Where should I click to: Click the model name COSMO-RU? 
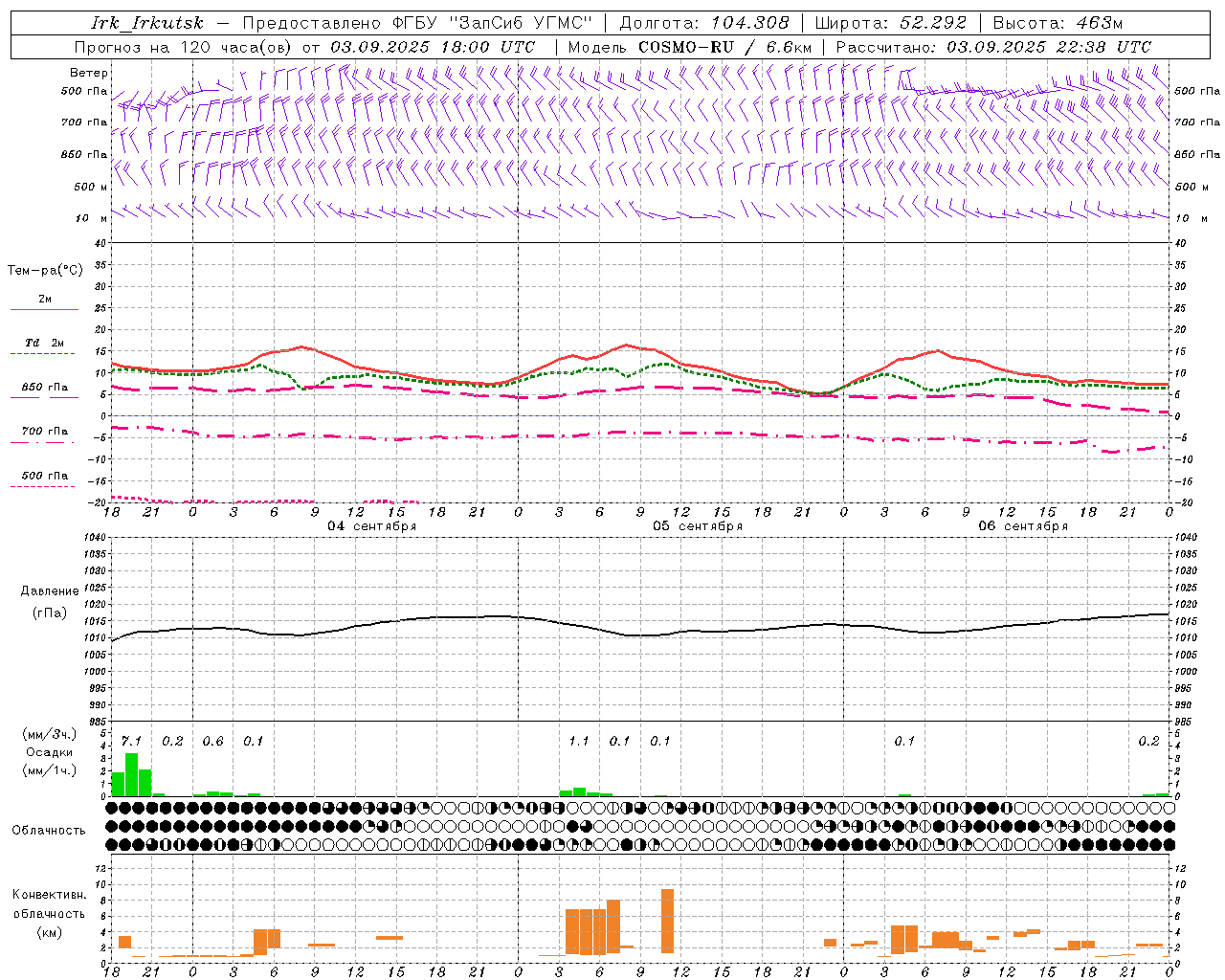(x=686, y=47)
